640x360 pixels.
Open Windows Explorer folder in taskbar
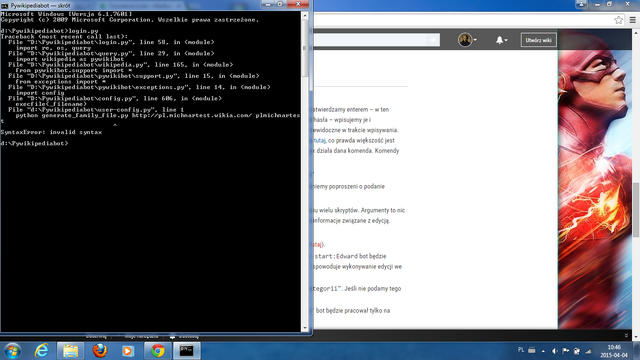pos(71,351)
